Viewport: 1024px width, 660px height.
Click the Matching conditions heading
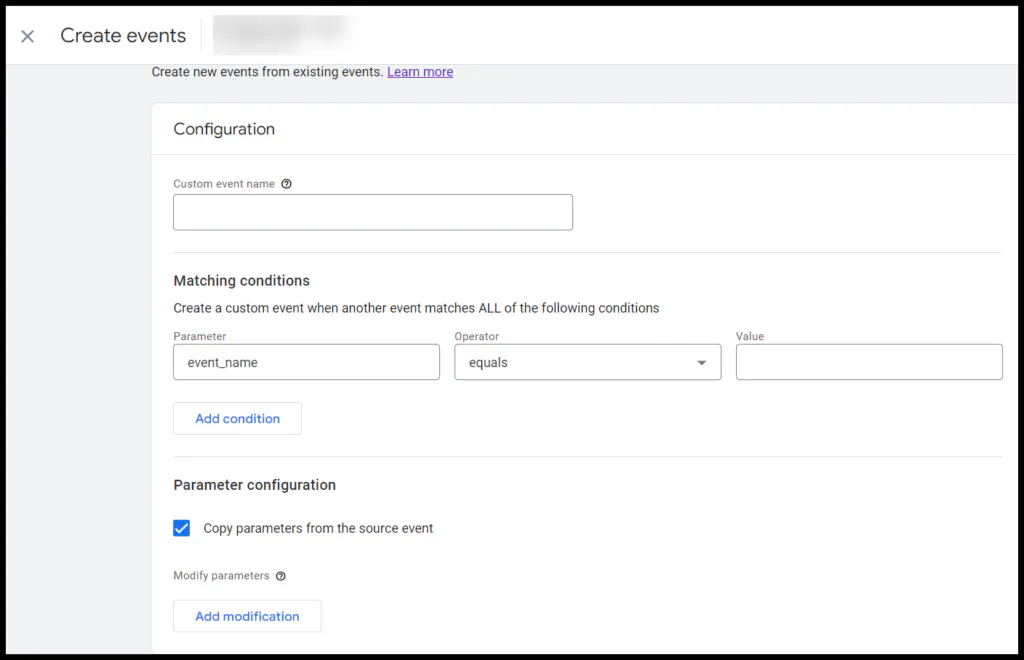(242, 281)
